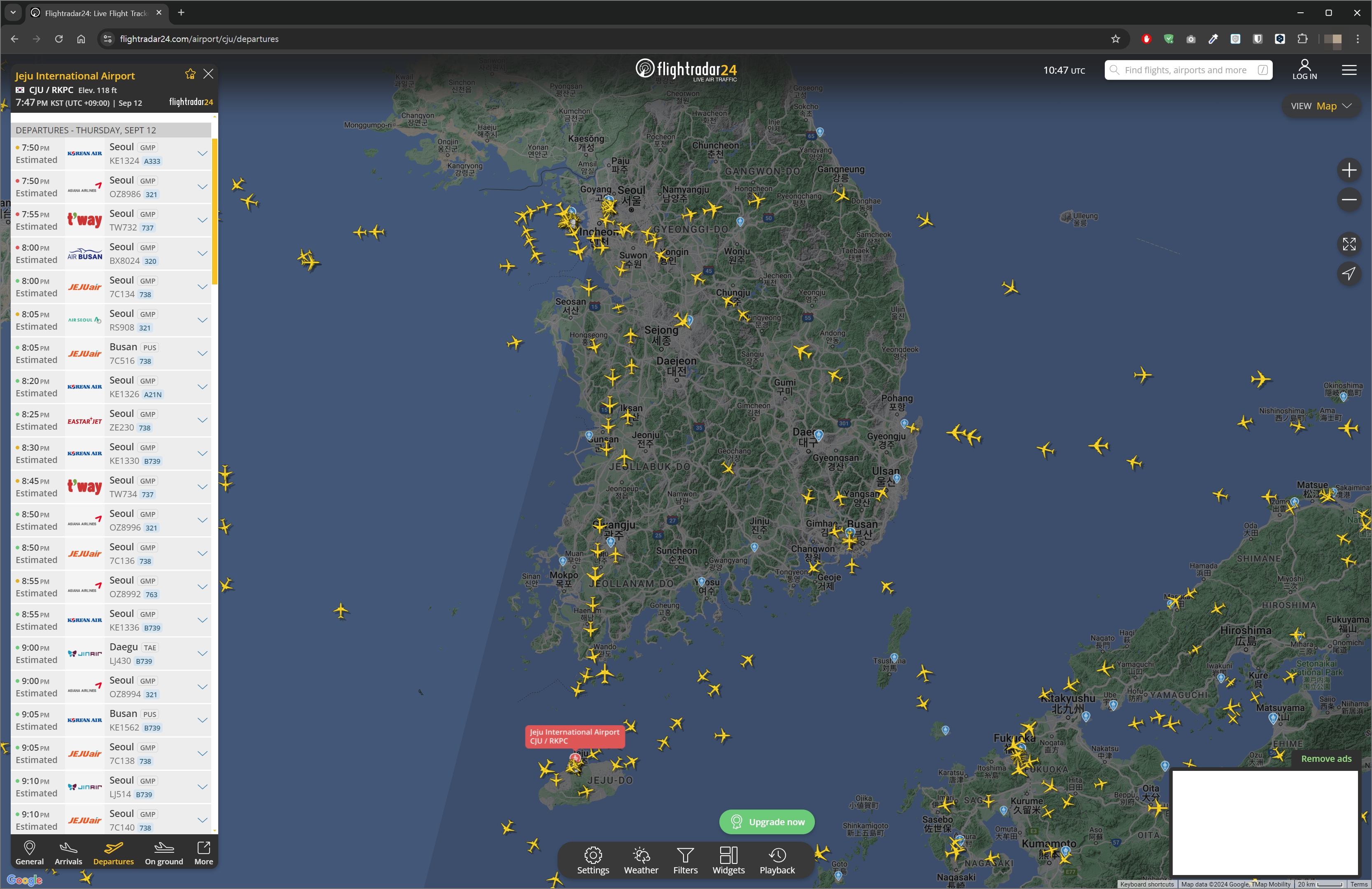Switch to the Arrivals tab
This screenshot has height=889, width=1372.
click(68, 853)
